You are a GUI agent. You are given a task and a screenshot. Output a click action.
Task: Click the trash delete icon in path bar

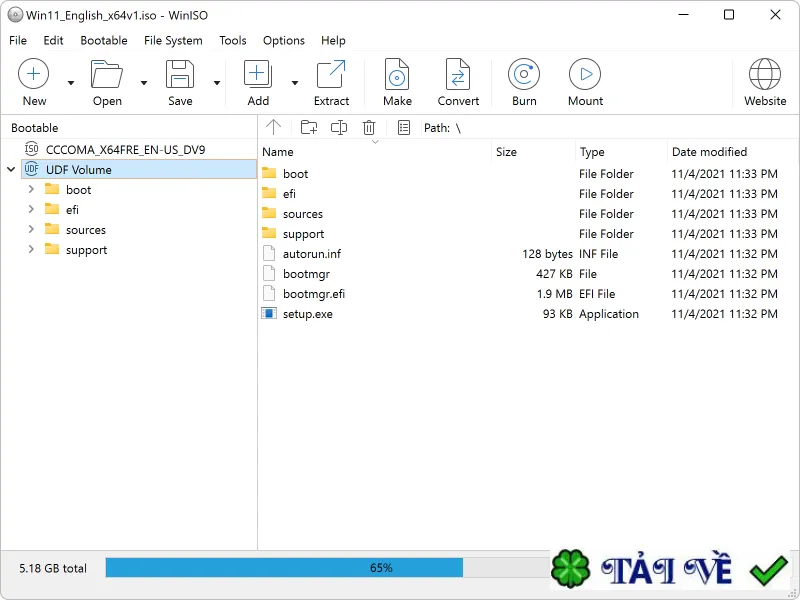[369, 128]
